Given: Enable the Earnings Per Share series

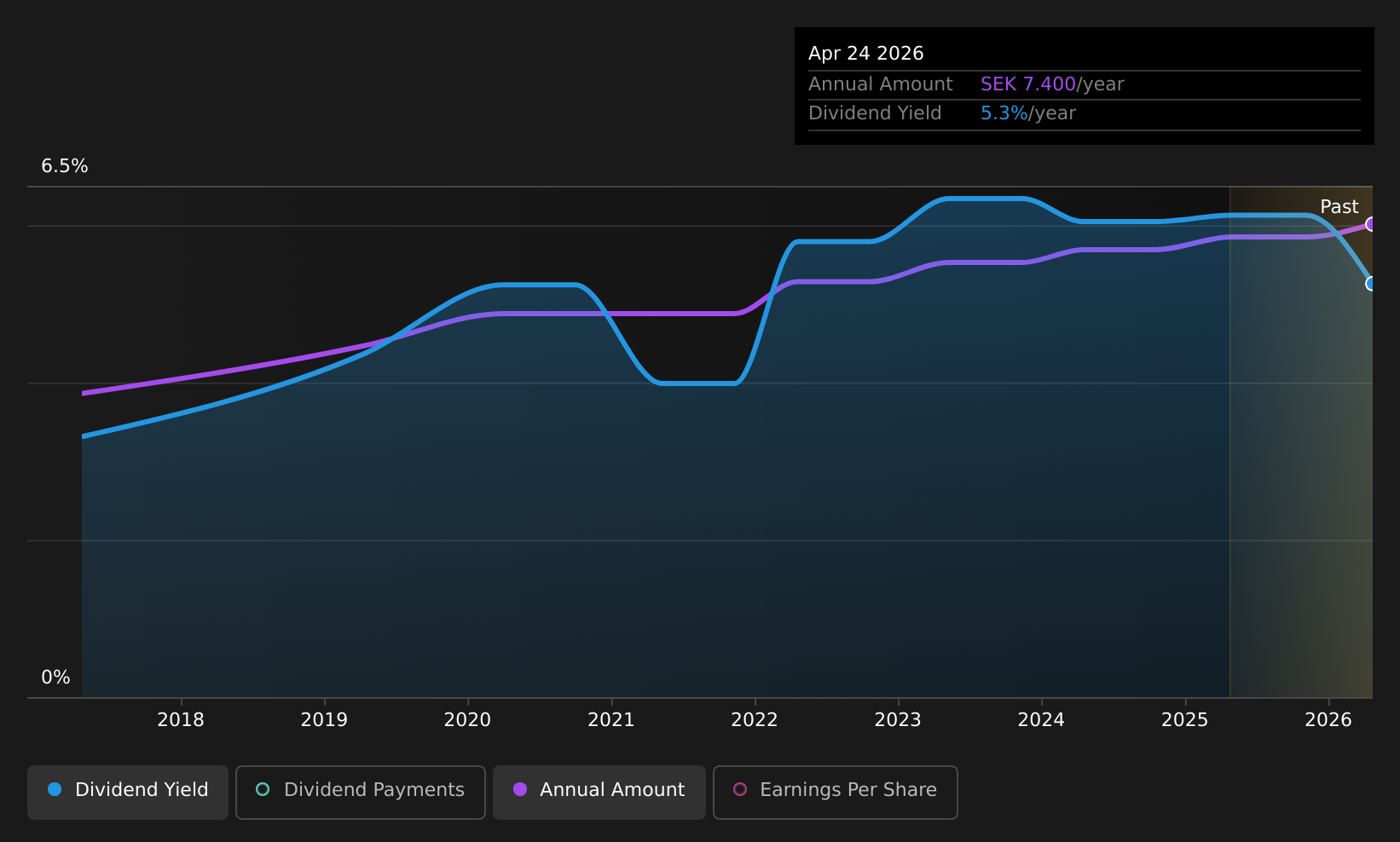Looking at the screenshot, I should [x=836, y=793].
